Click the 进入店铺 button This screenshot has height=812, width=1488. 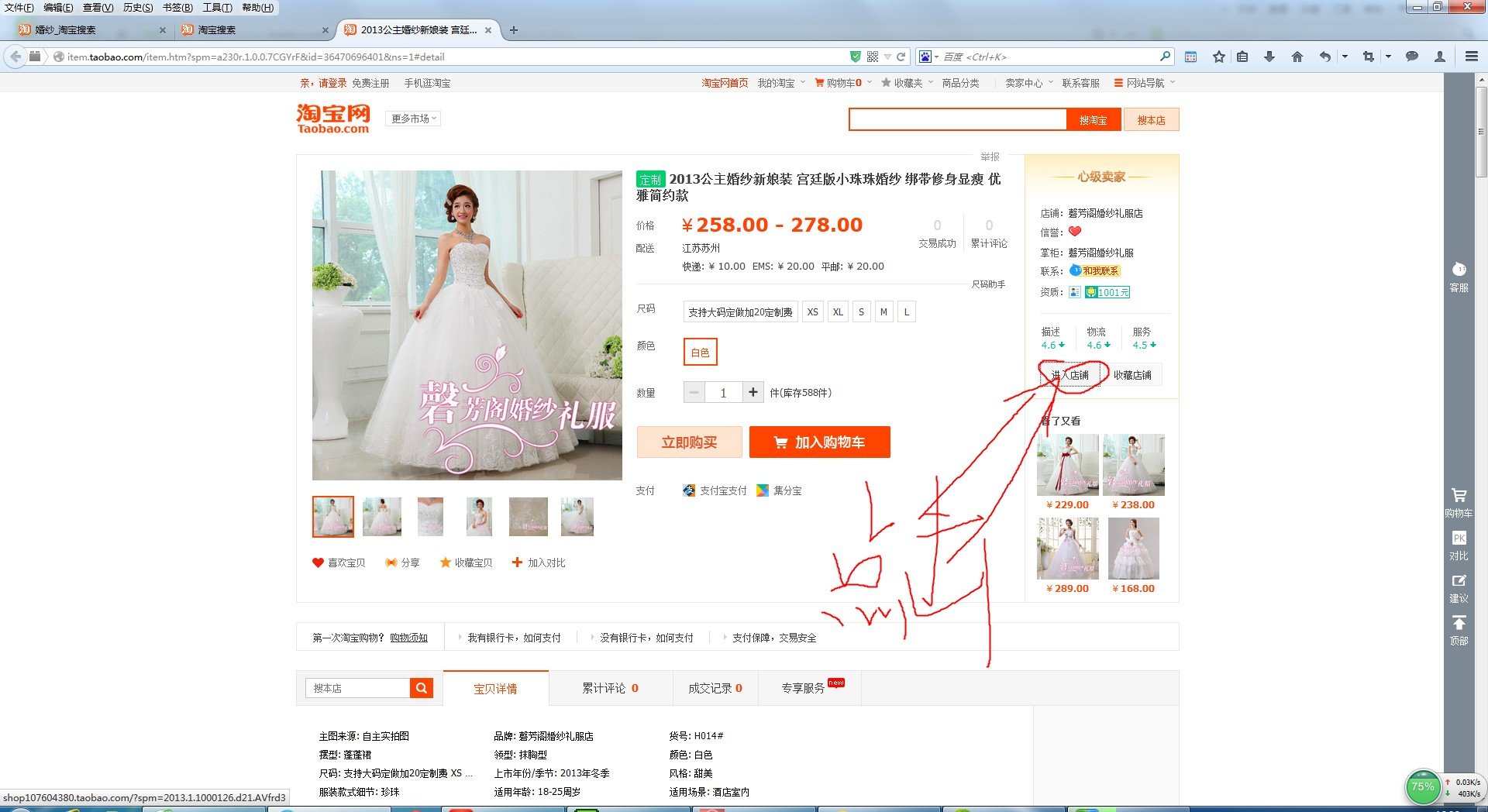pos(1070,375)
